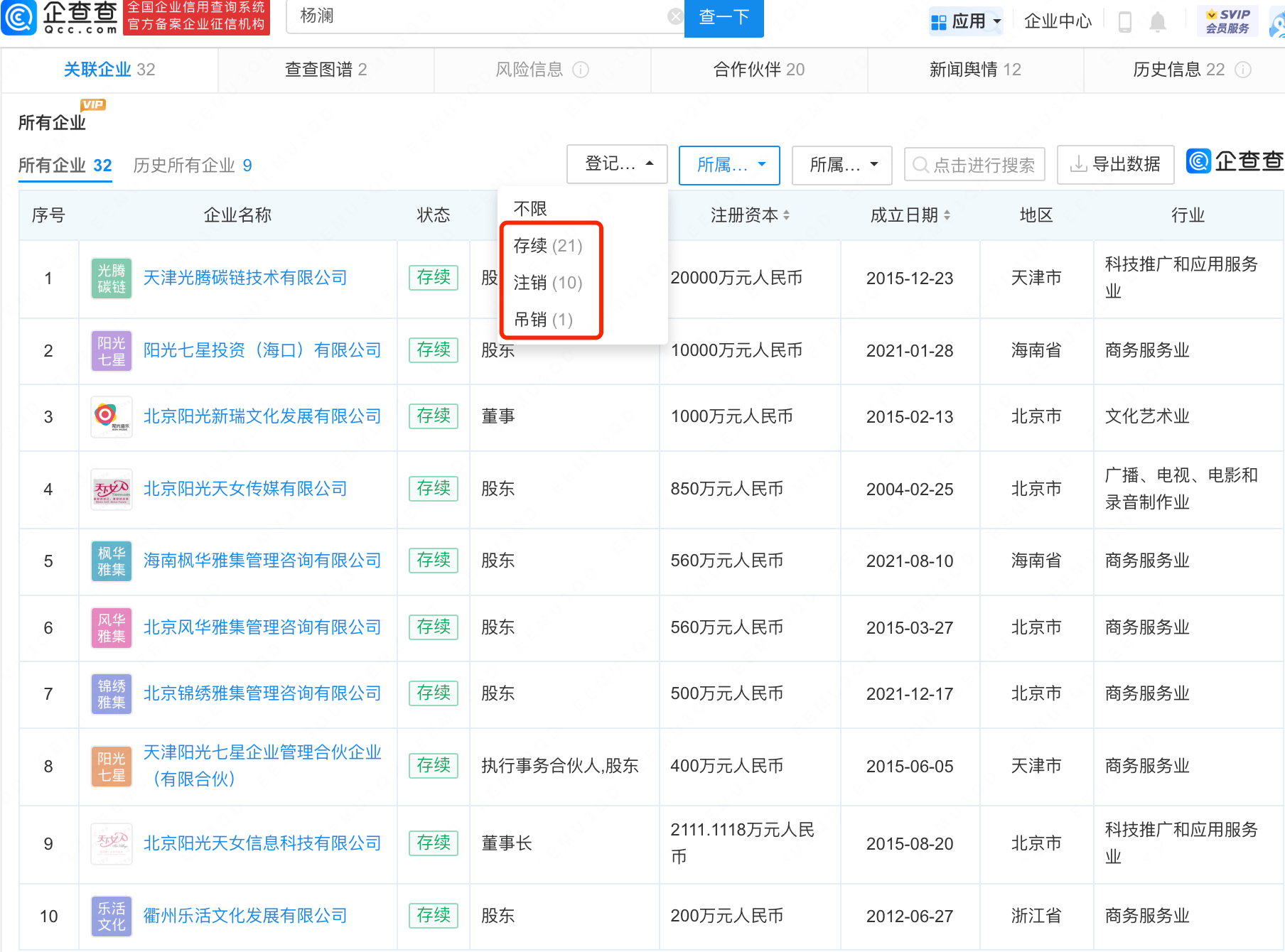
Task: Open 北京风华雅集管理咨询有限公司 link
Action: coord(262,627)
